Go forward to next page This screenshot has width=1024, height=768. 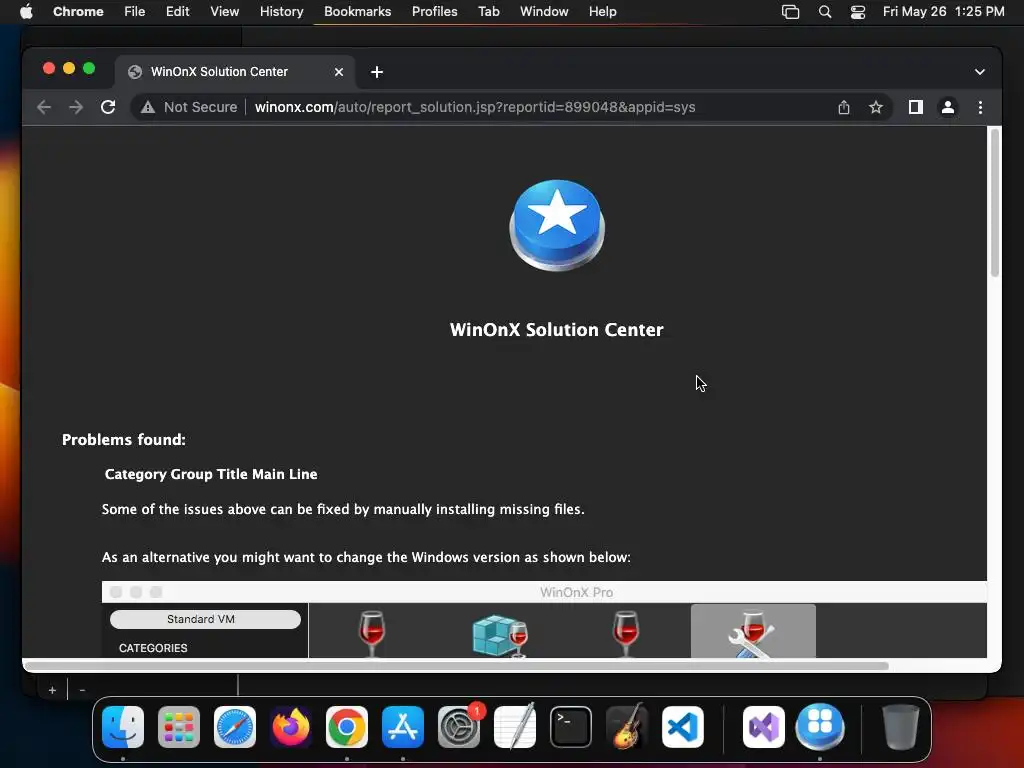(76, 107)
